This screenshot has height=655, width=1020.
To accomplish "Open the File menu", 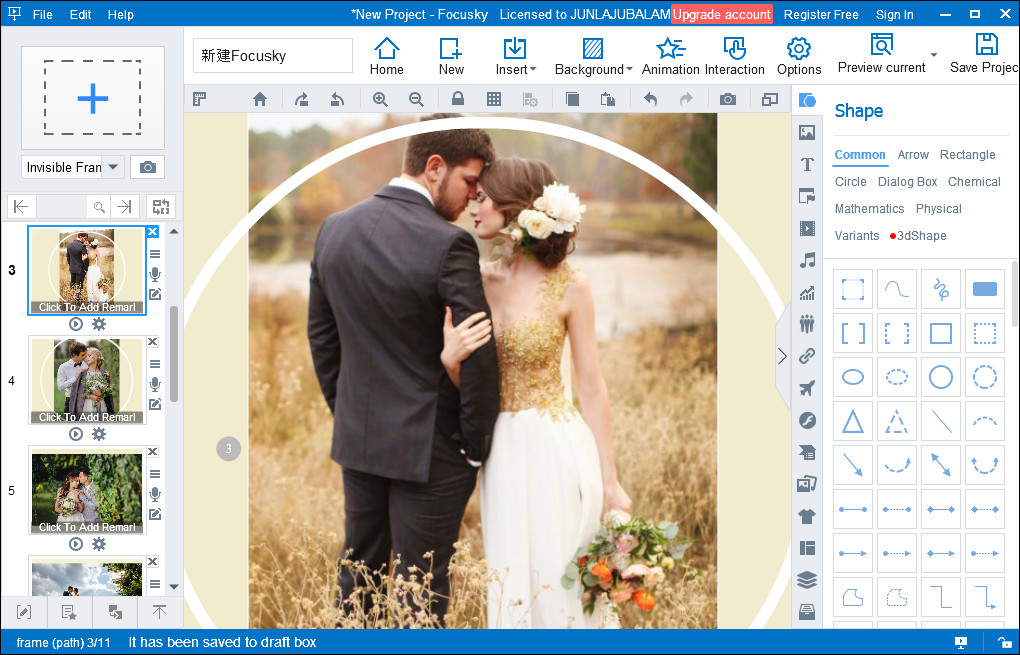I will click(42, 14).
